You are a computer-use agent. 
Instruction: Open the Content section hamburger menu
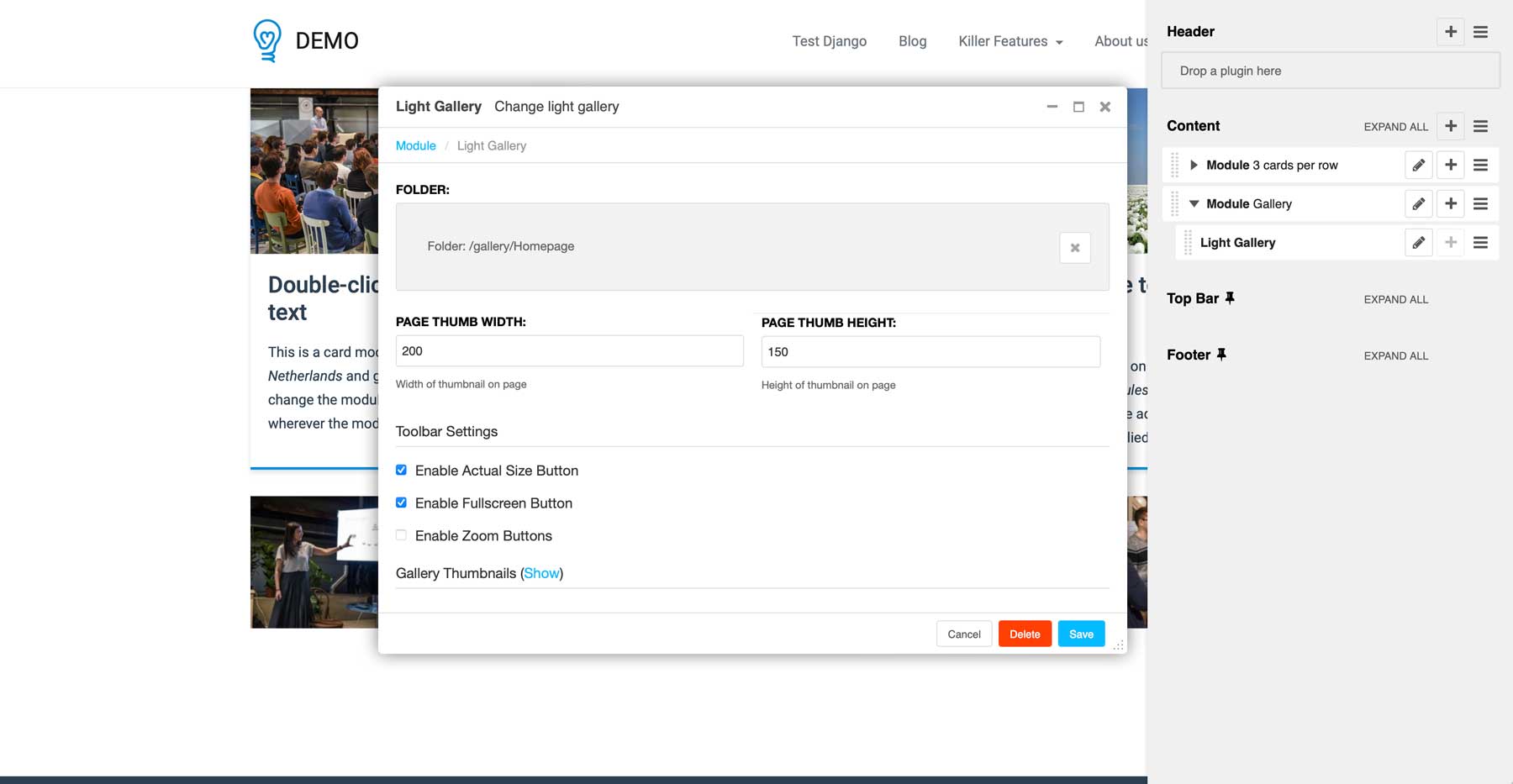[x=1480, y=126]
